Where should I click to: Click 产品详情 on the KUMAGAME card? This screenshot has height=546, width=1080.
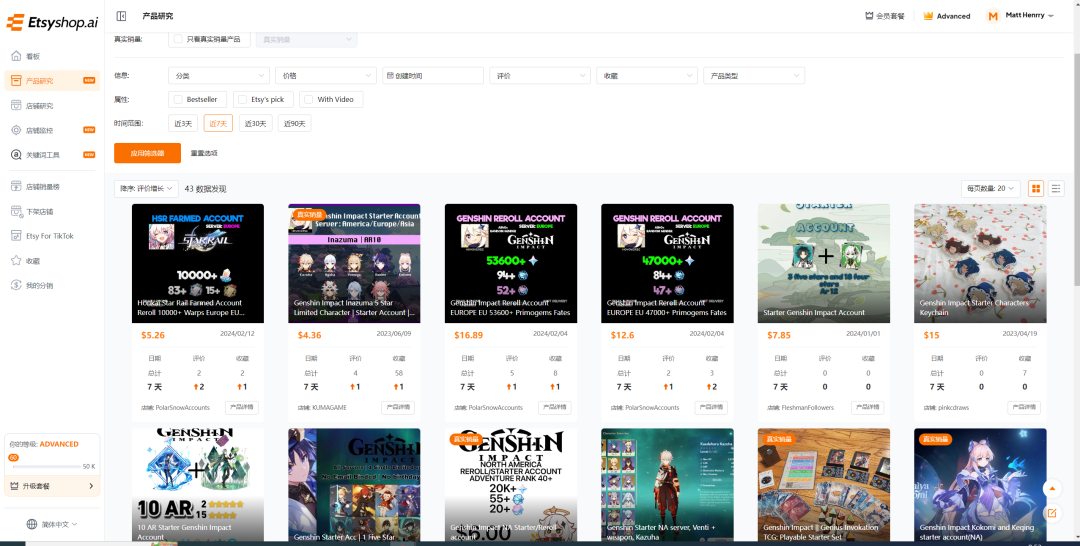coord(398,407)
